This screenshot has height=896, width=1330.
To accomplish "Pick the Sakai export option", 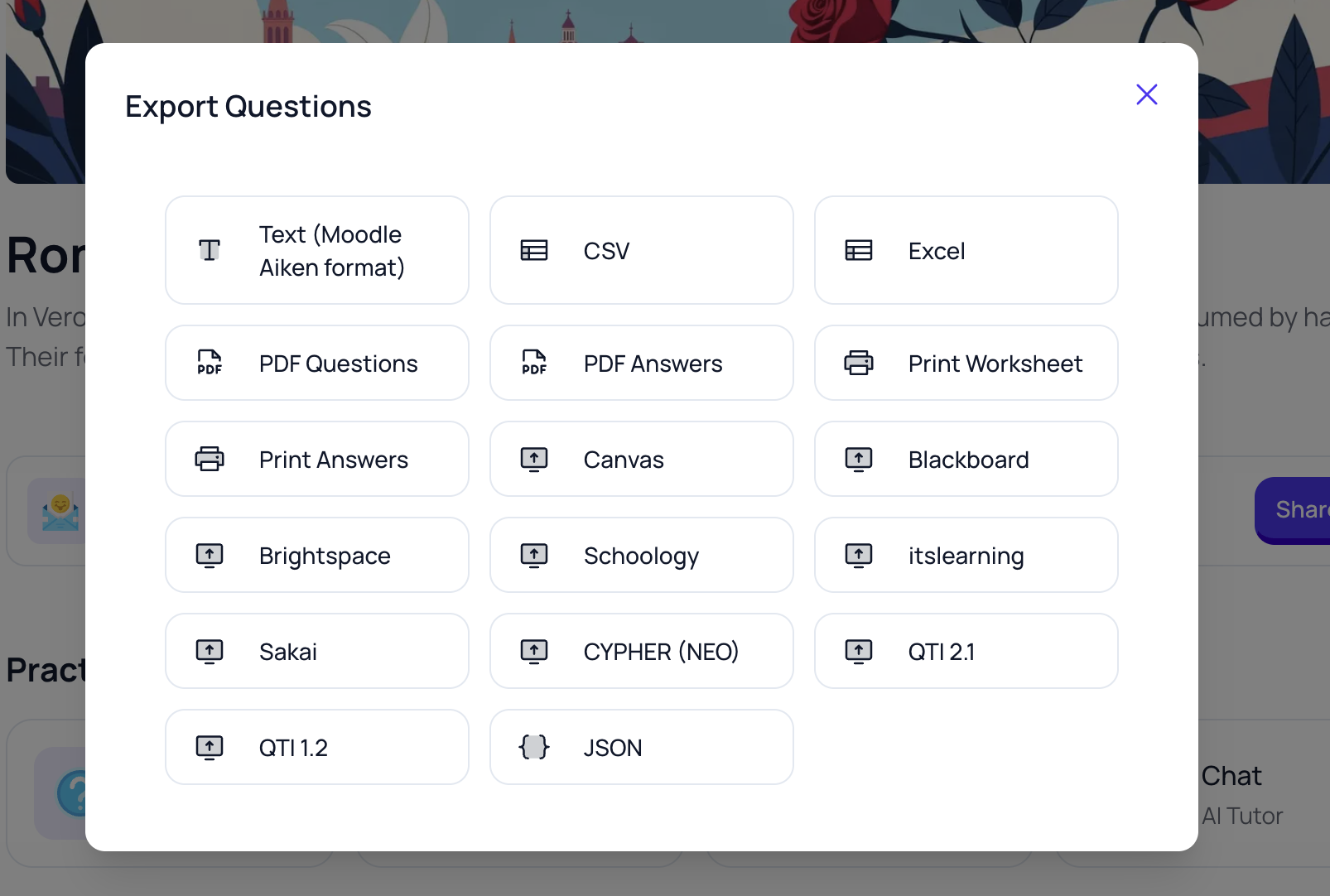I will pyautogui.click(x=317, y=651).
